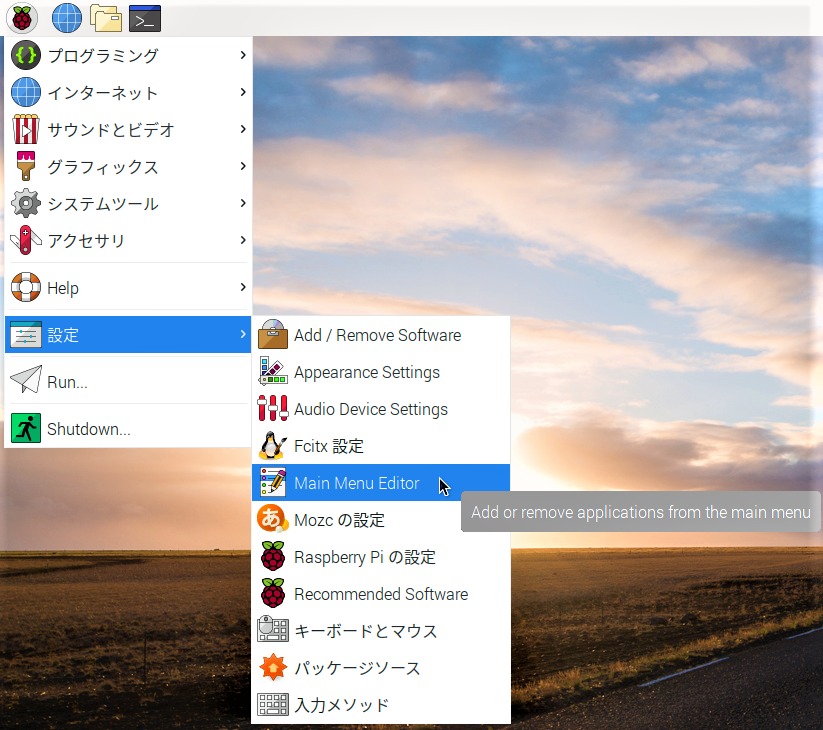
Task: Expand the プログラミング submenu arrow
Action: pyautogui.click(x=242, y=55)
